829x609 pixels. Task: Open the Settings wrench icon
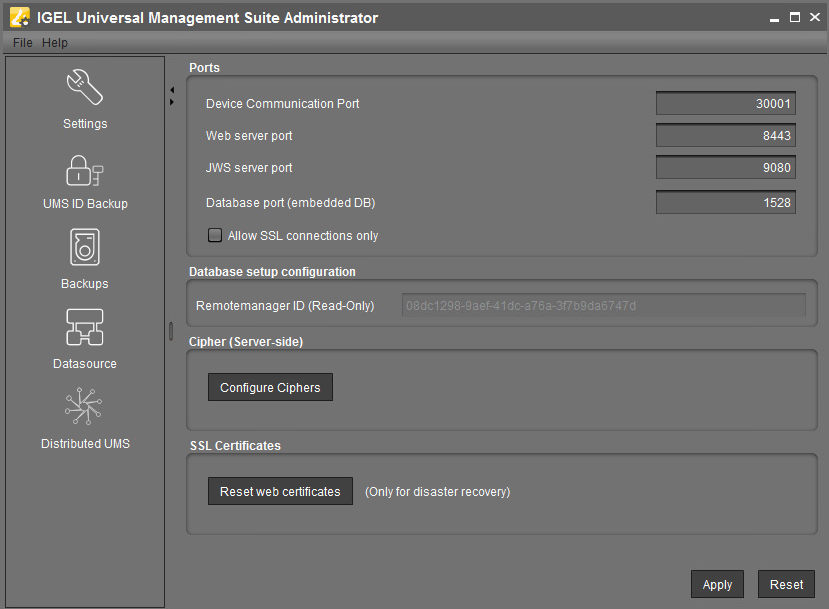85,89
